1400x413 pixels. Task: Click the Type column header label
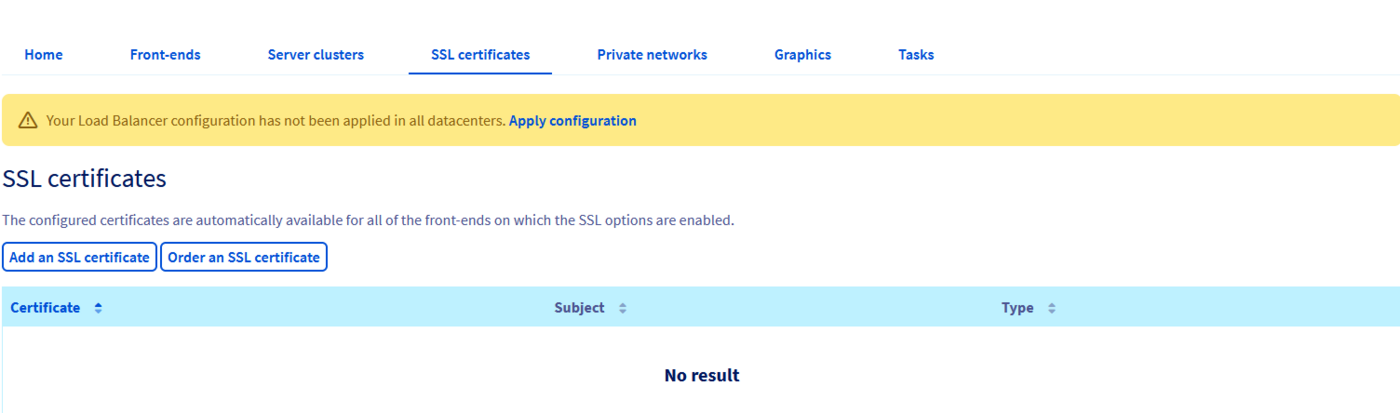[x=1017, y=308]
